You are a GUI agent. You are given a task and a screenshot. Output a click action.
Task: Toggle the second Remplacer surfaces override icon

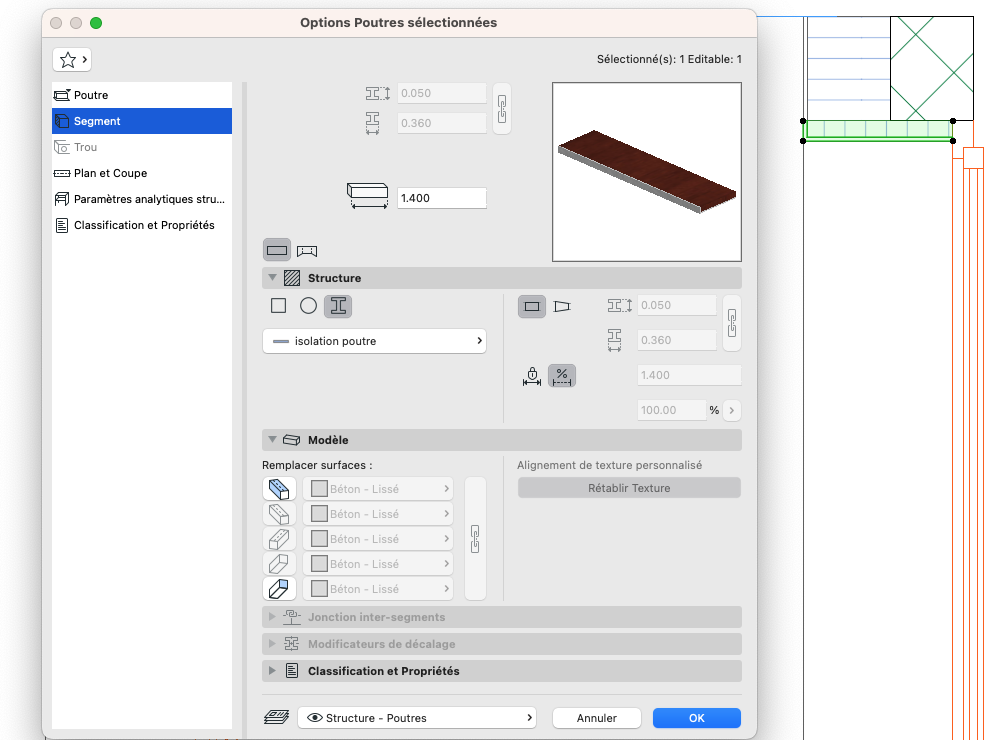coord(279,514)
